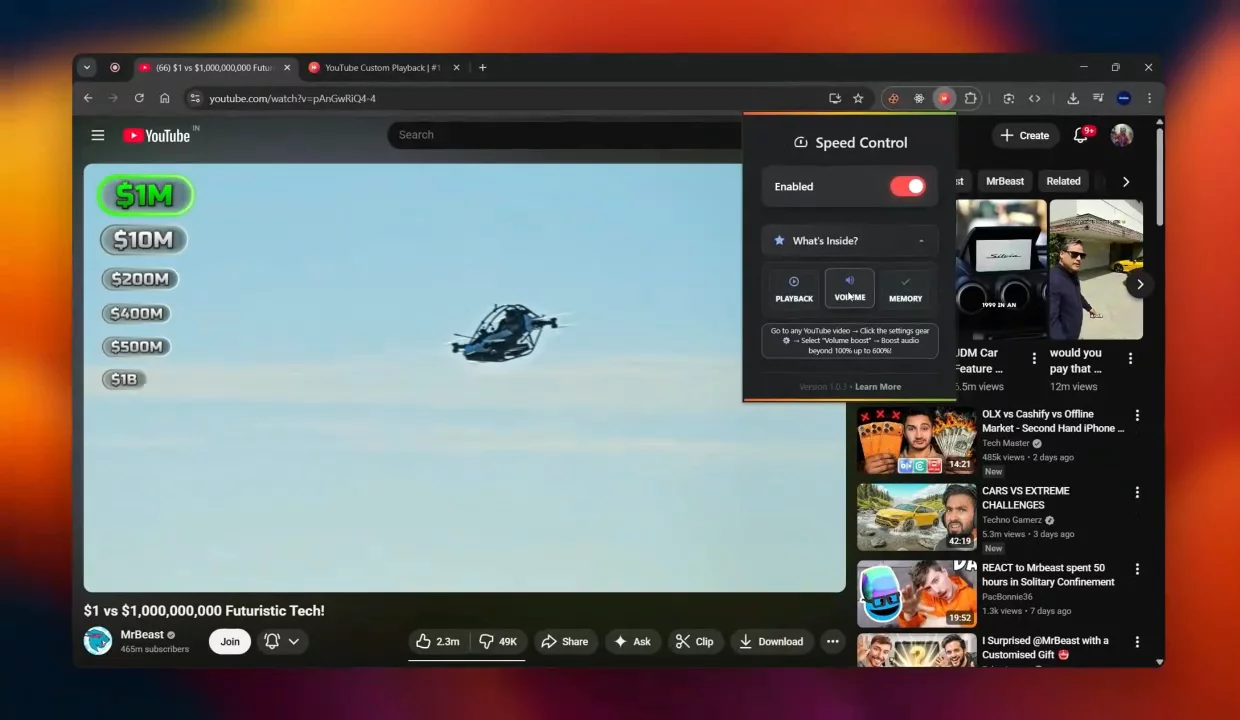The height and width of the screenshot is (720, 1240).
Task: Dislike the video (49K)
Action: pyautogui.click(x=498, y=641)
